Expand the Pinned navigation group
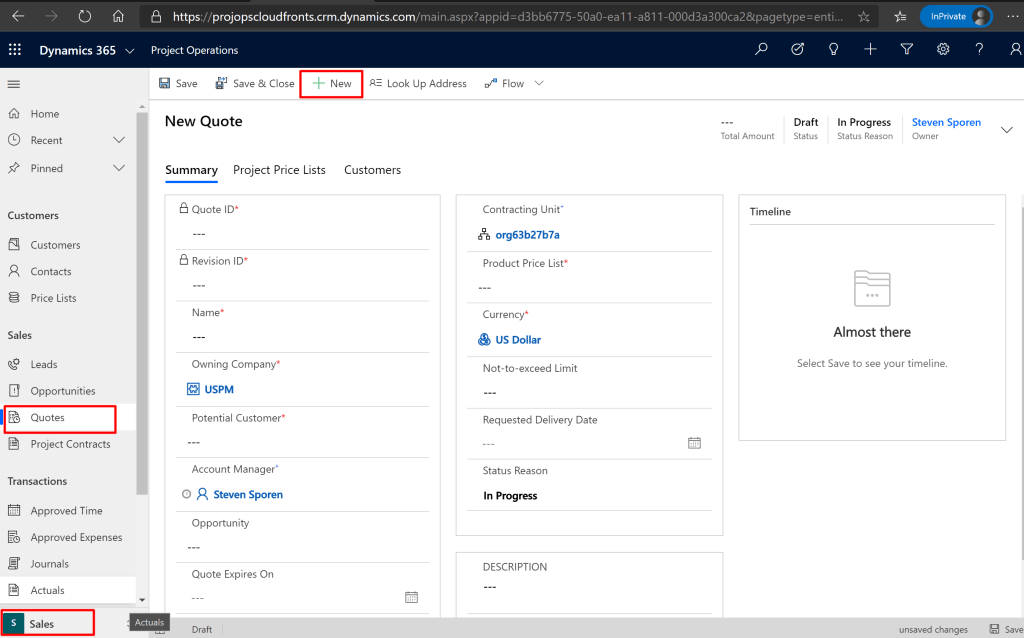The width and height of the screenshot is (1024, 638). coord(119,168)
